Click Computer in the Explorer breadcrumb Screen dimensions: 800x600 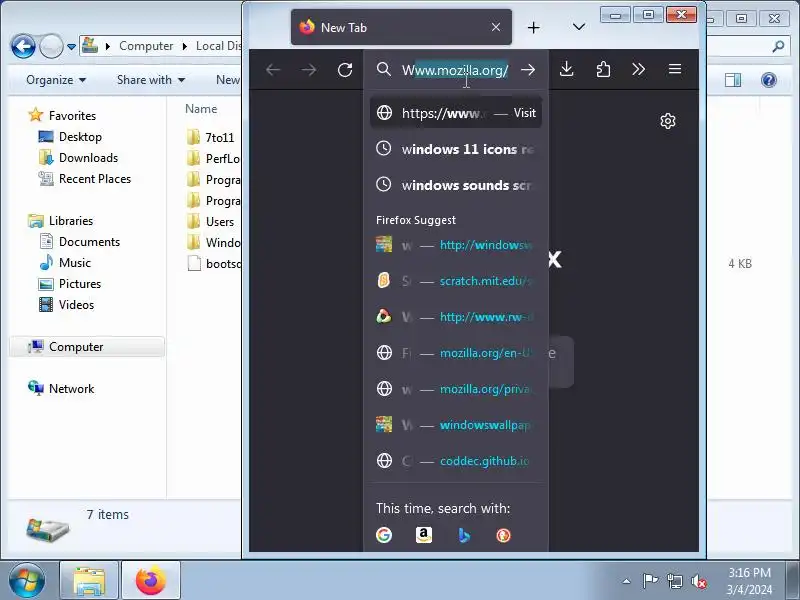point(146,46)
